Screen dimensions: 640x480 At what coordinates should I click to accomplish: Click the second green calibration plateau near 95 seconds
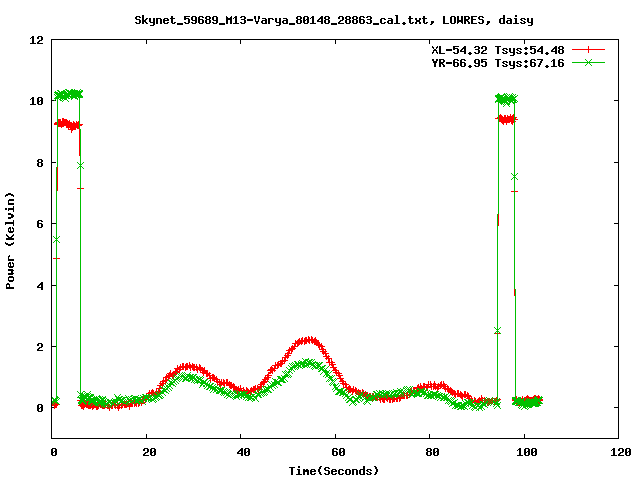(506, 99)
